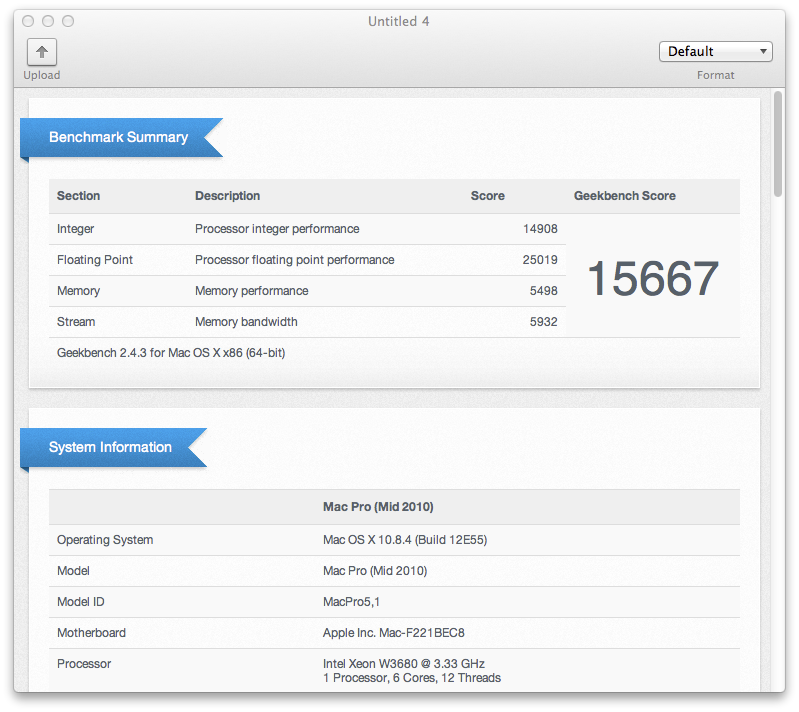Click the Processor row label
This screenshot has height=712, width=799.
pos(84,664)
